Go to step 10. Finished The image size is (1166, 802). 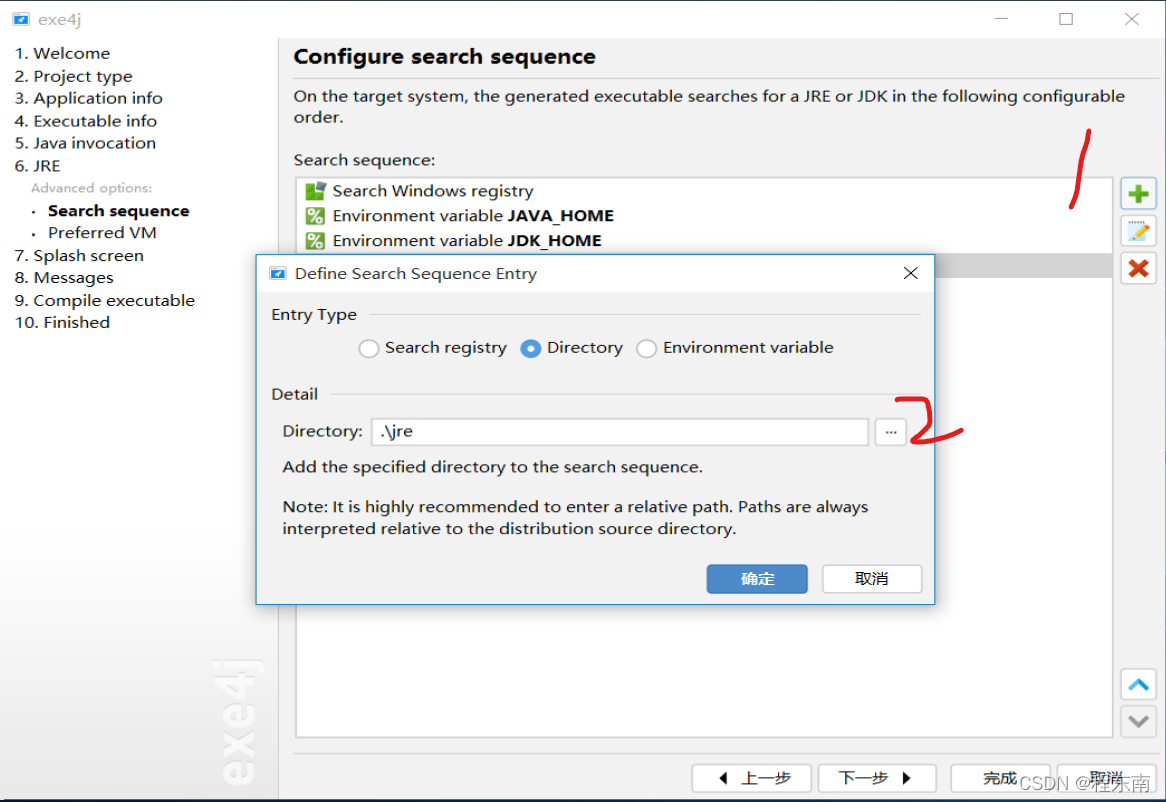(62, 323)
